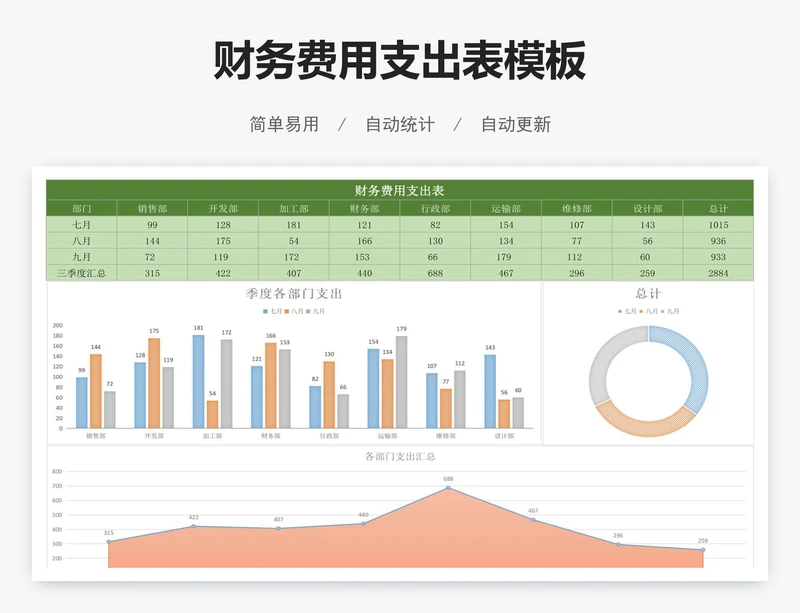Select table cell 936 in 总计 column
This screenshot has height=613, width=800.
pyautogui.click(x=718, y=241)
